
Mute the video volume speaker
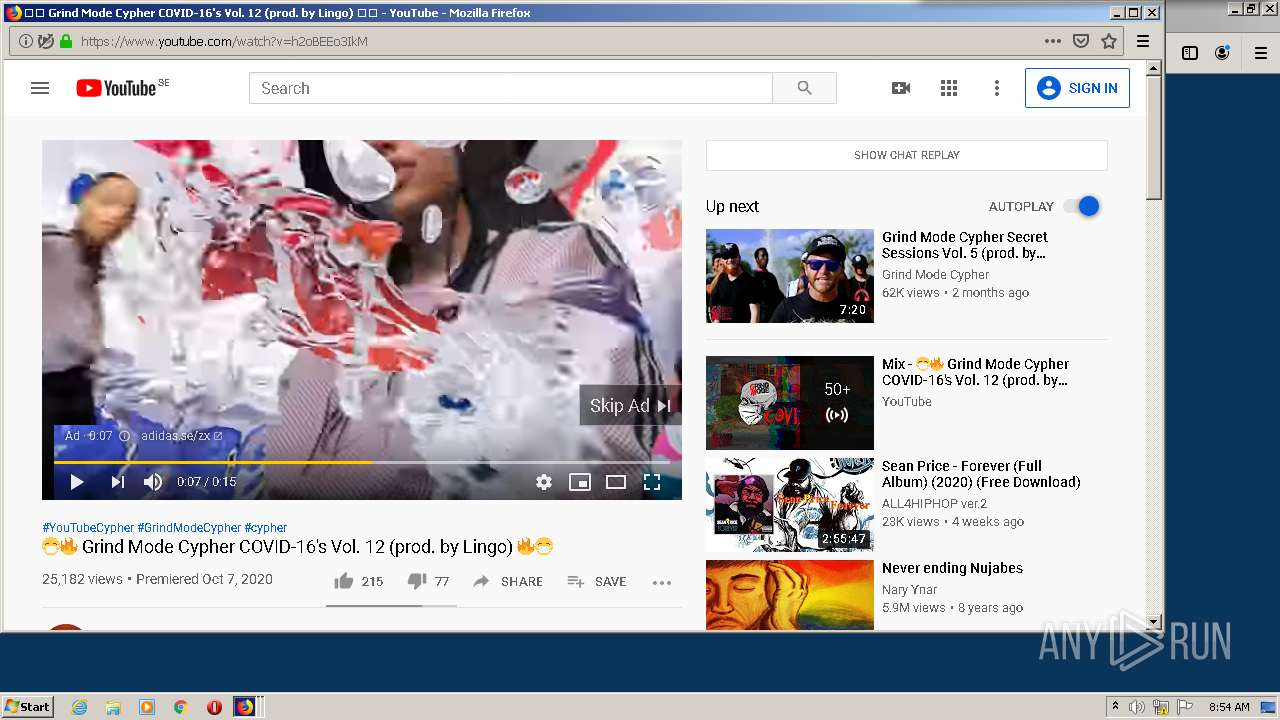tap(153, 482)
